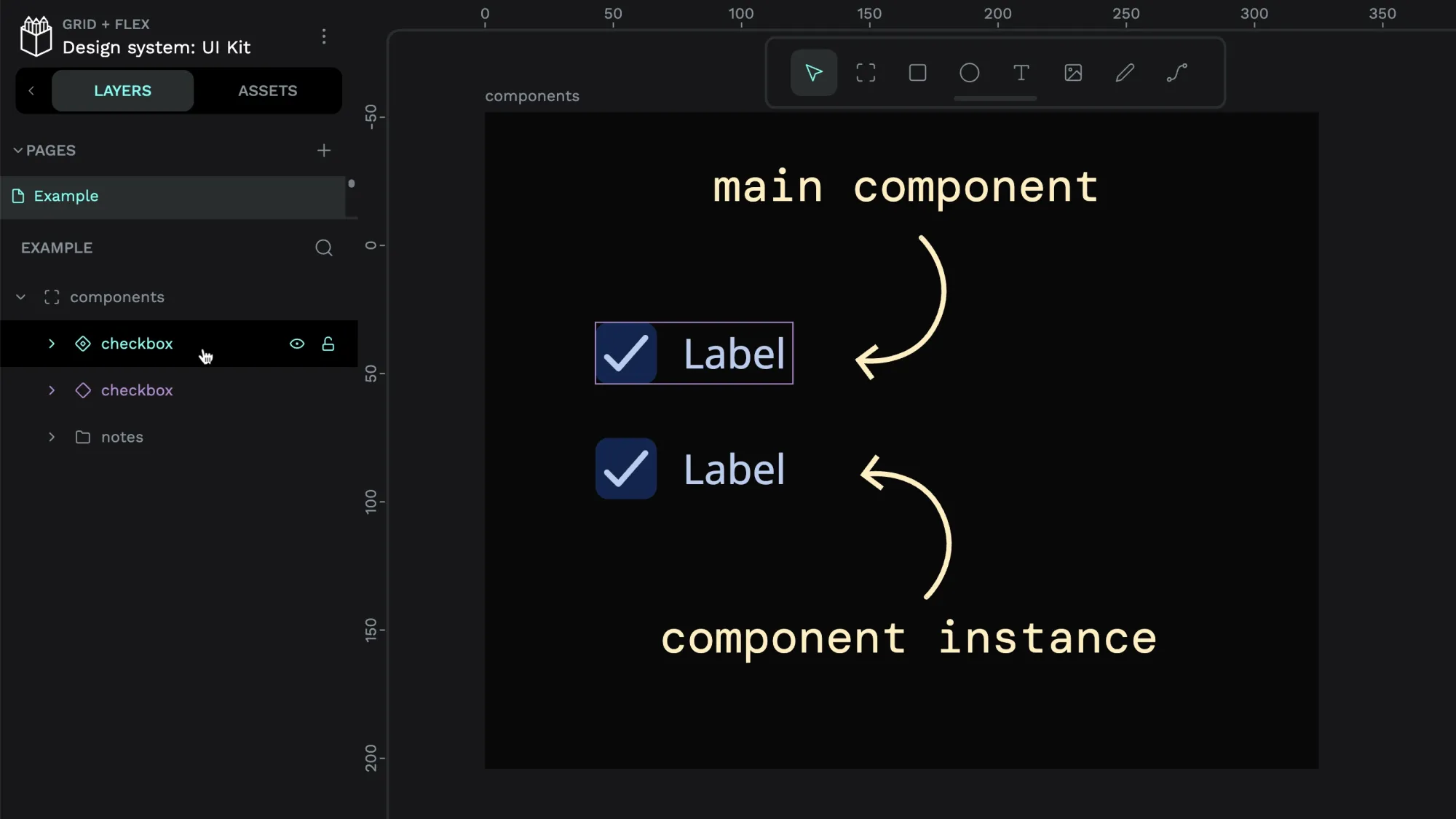Select the arrow/select tool
The height and width of the screenshot is (819, 1456).
(x=815, y=72)
